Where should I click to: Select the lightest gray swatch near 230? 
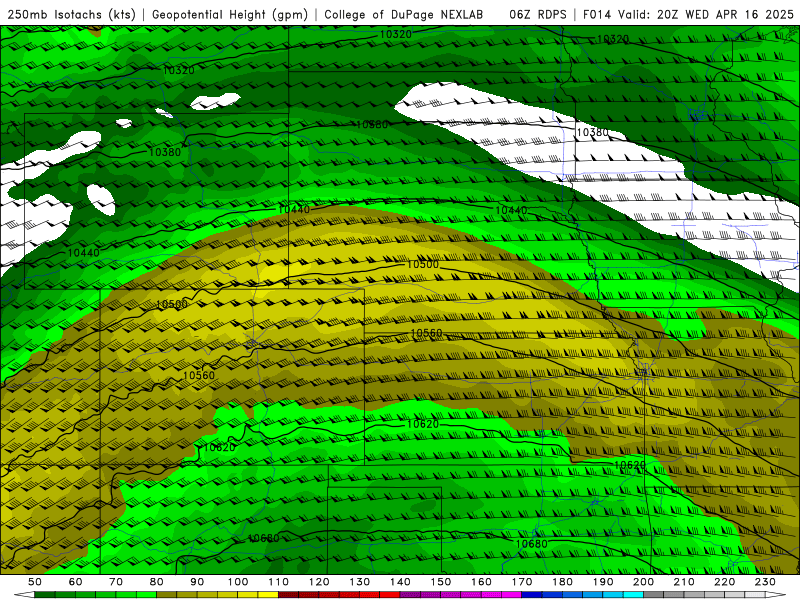click(755, 594)
